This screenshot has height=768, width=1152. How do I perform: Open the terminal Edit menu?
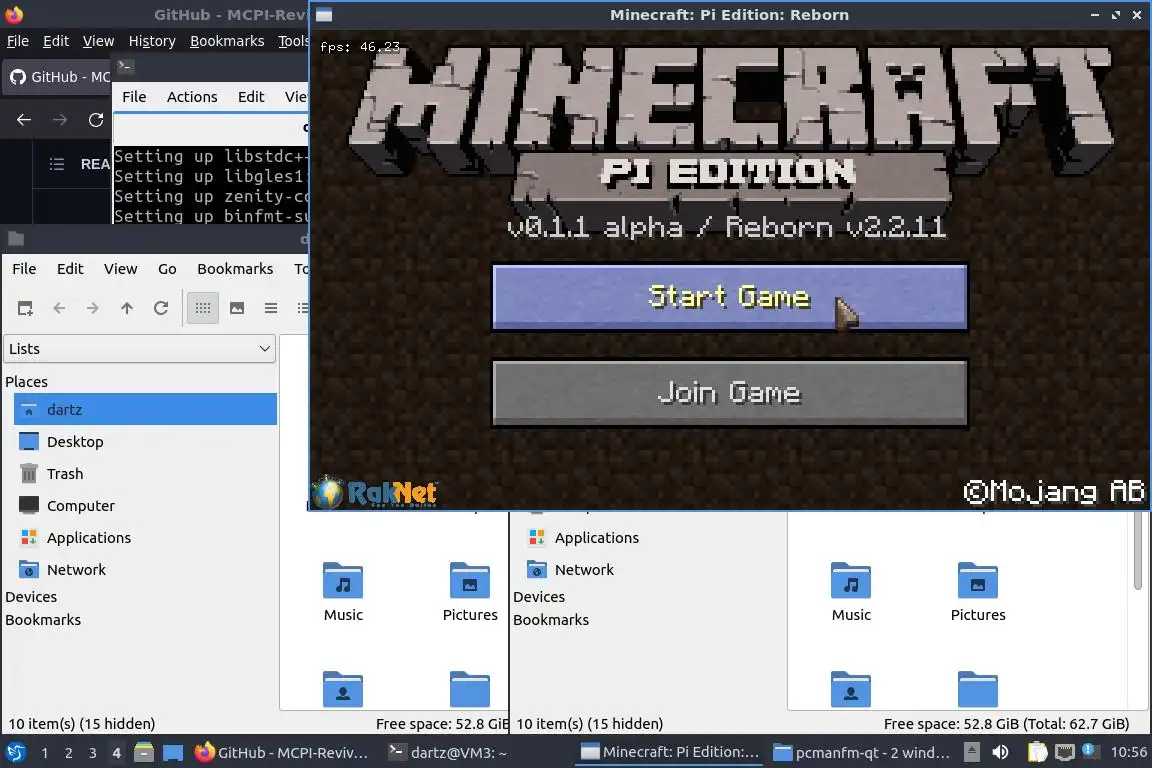pos(251,97)
